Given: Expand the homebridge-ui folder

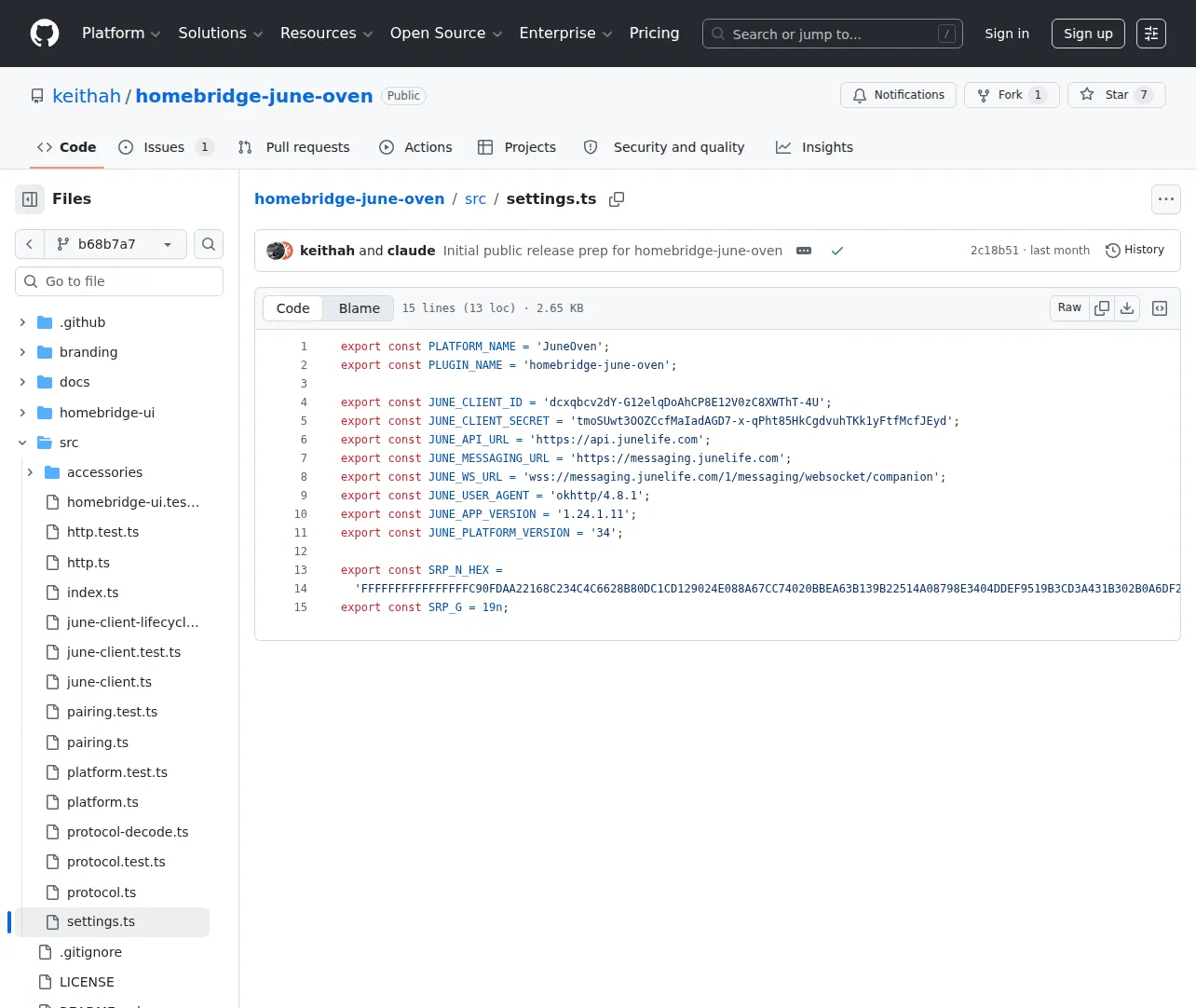Looking at the screenshot, I should (22, 413).
